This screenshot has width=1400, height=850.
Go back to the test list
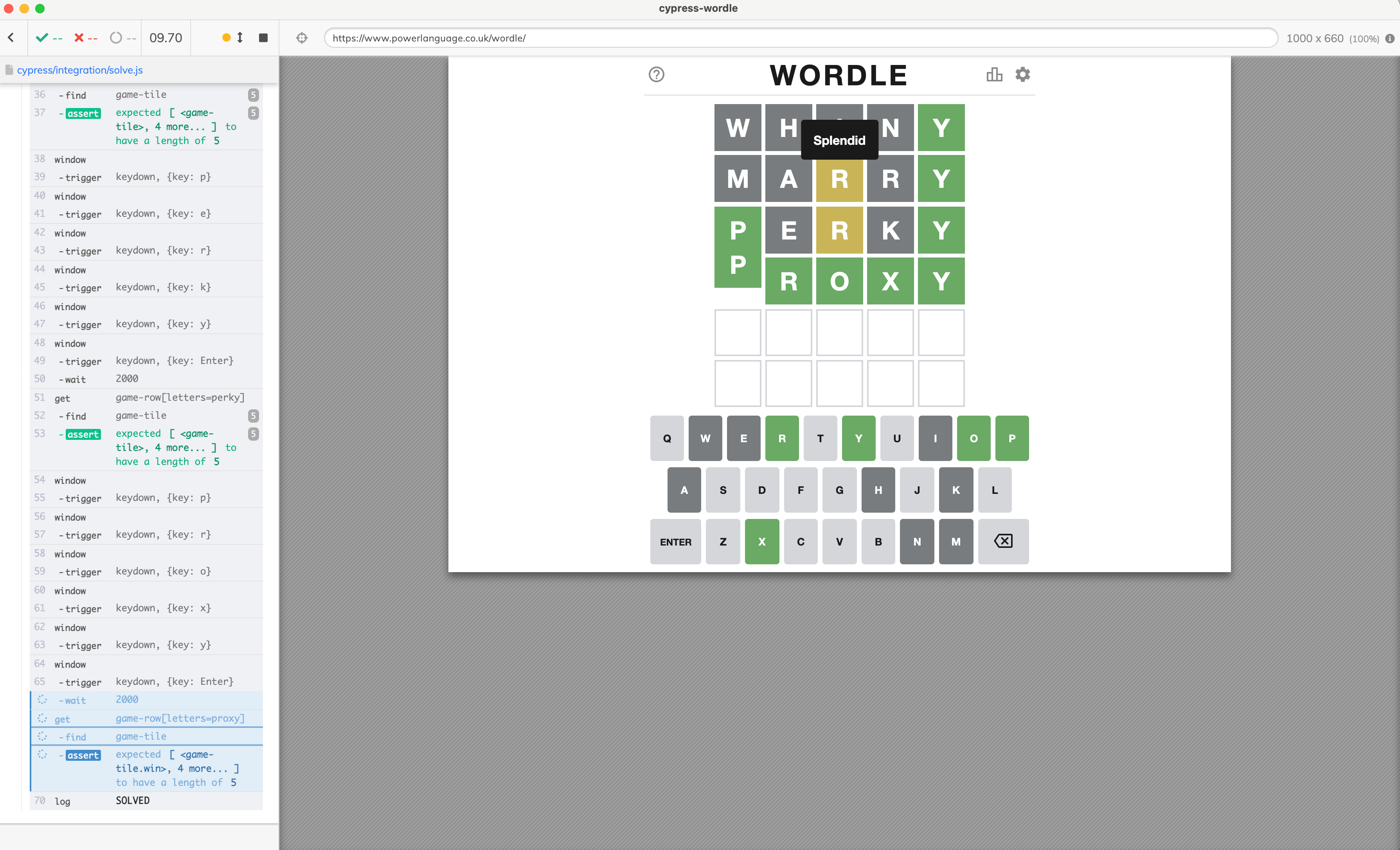coord(11,38)
